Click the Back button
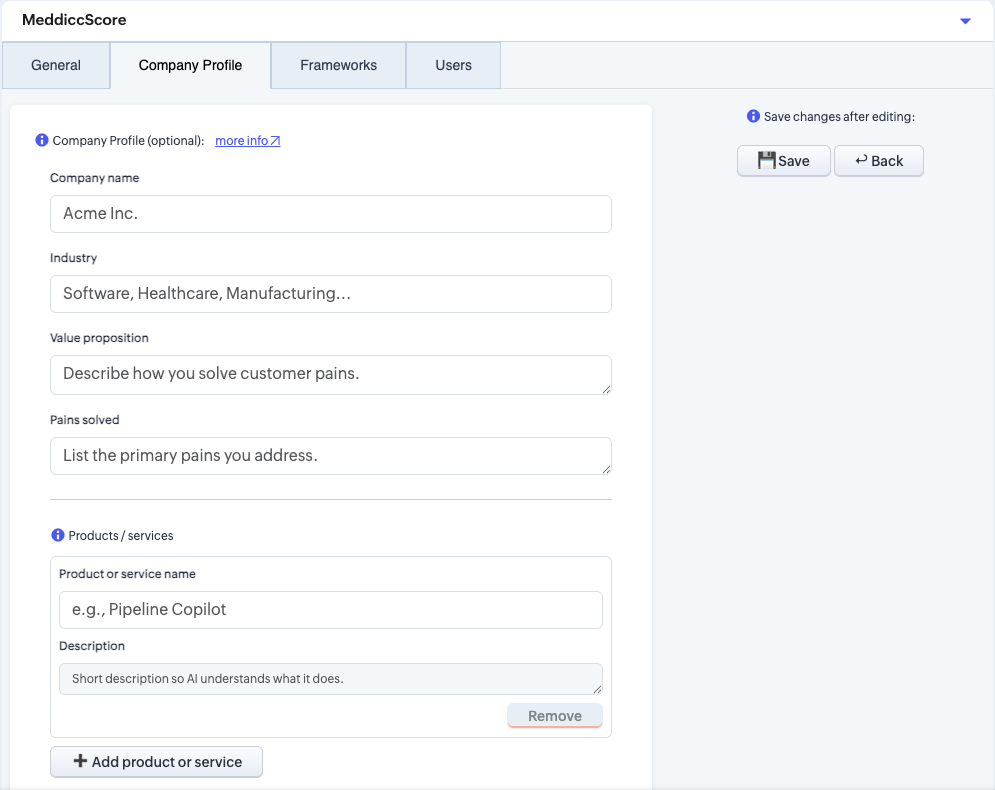This screenshot has height=790, width=995. [x=878, y=161]
